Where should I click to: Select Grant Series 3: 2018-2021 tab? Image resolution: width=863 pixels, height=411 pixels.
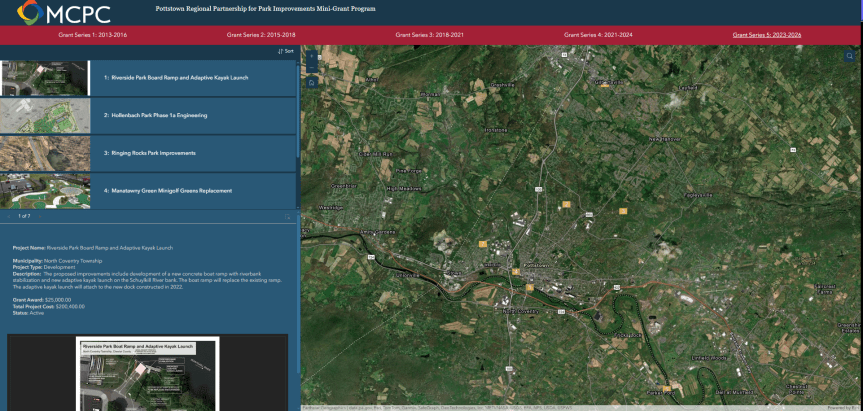click(429, 35)
